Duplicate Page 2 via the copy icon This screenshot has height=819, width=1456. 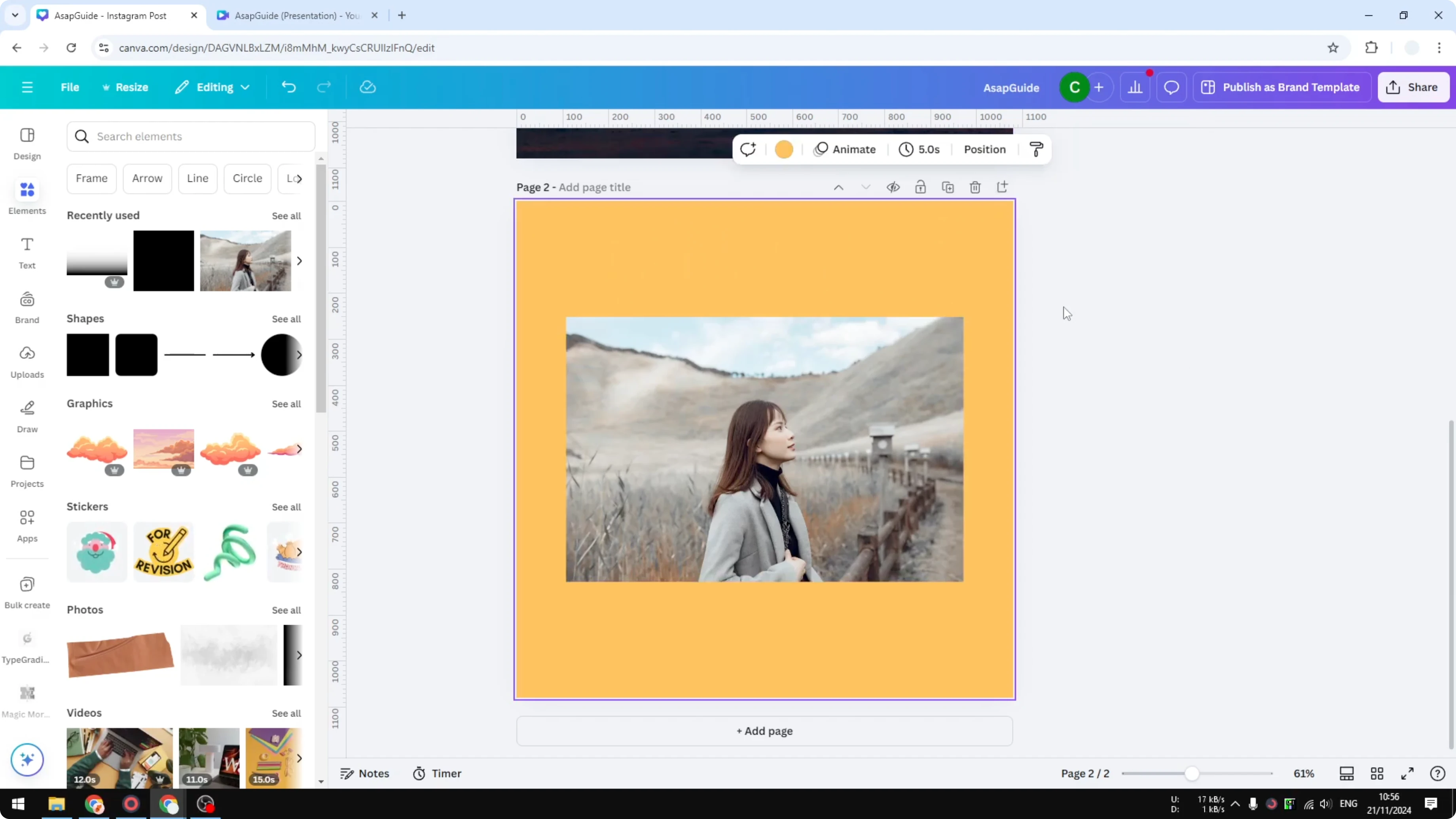pos(948,186)
